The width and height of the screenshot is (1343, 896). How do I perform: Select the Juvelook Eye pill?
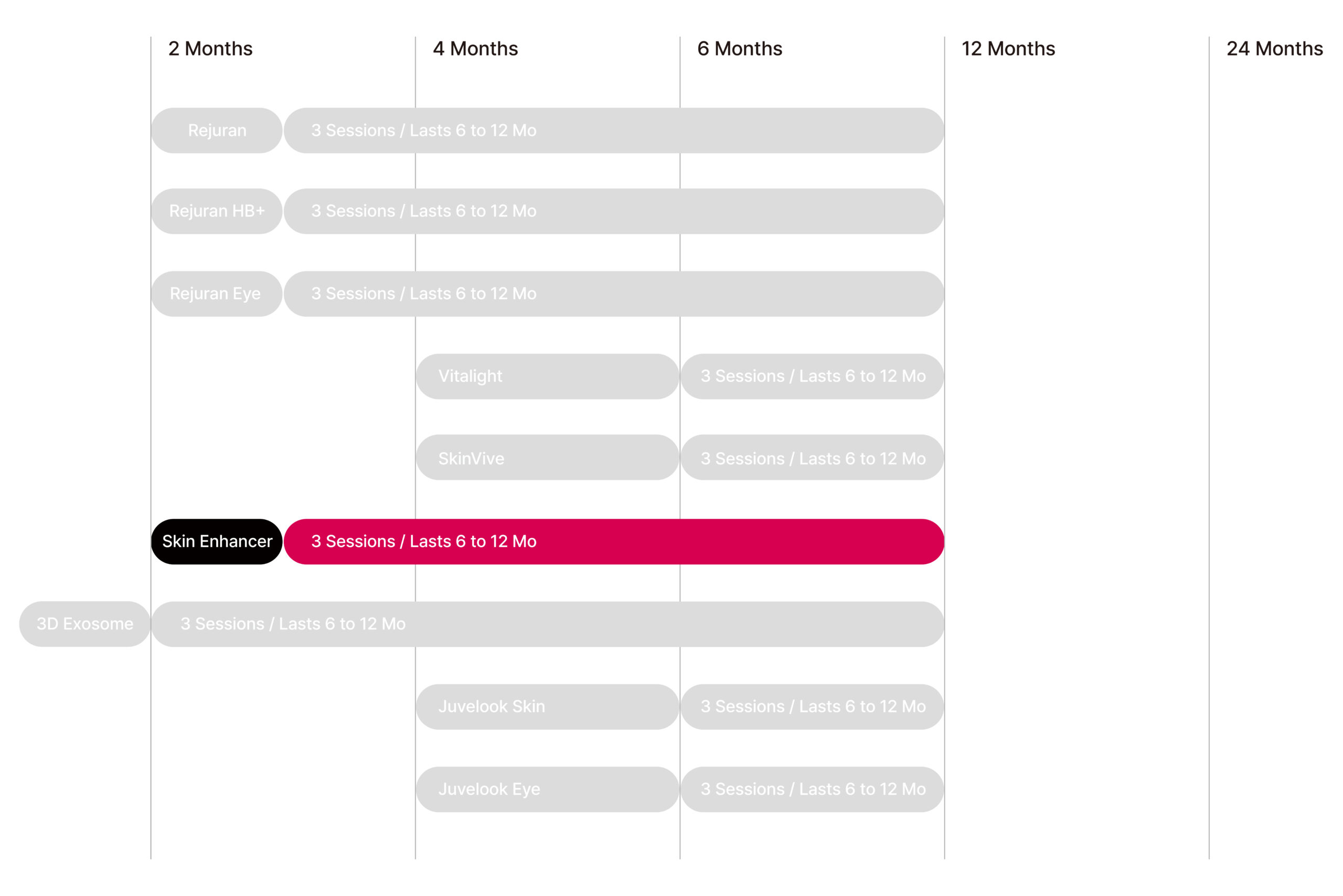tap(548, 789)
